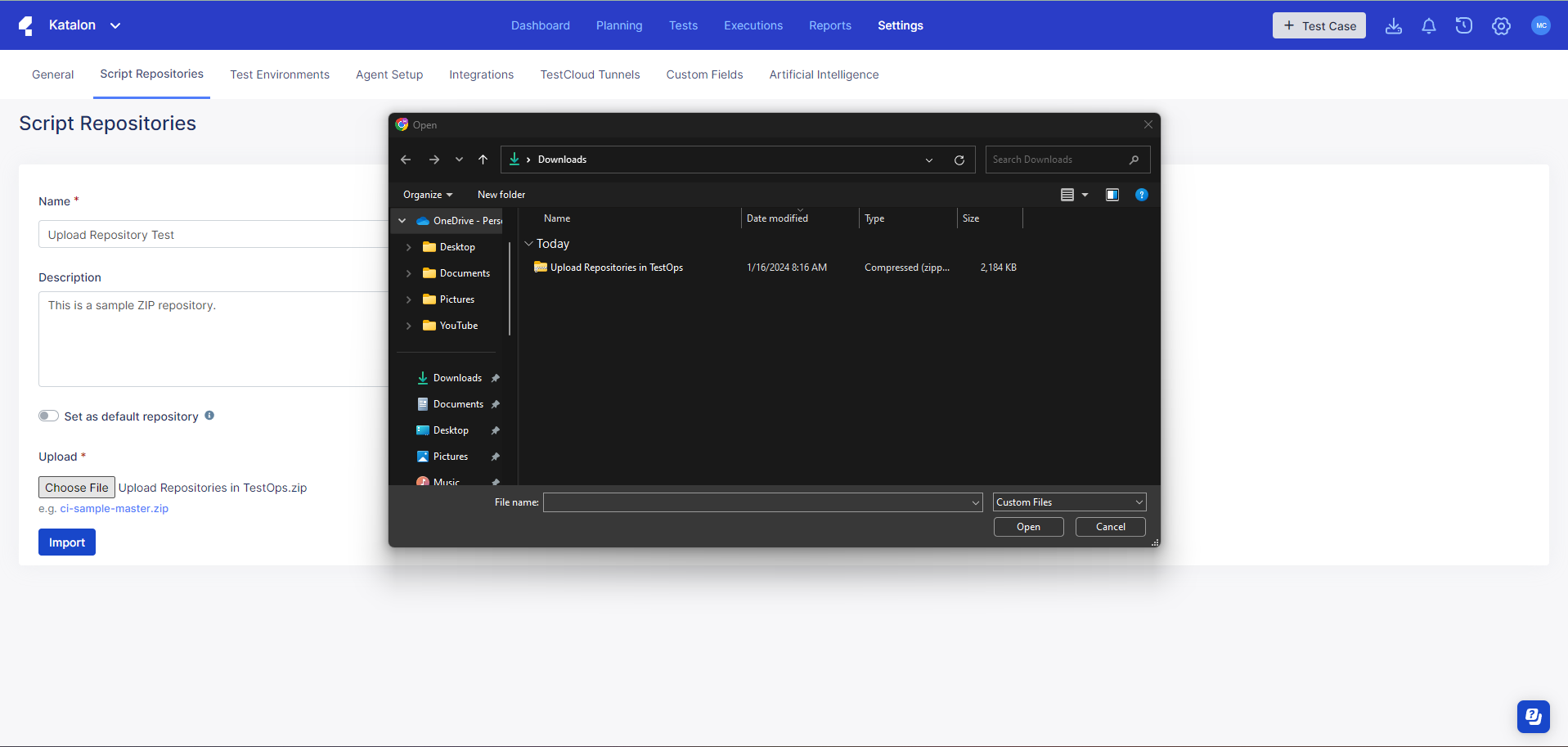Image resolution: width=1568 pixels, height=747 pixels.
Task: Click the file dialog help icon
Action: point(1141,195)
